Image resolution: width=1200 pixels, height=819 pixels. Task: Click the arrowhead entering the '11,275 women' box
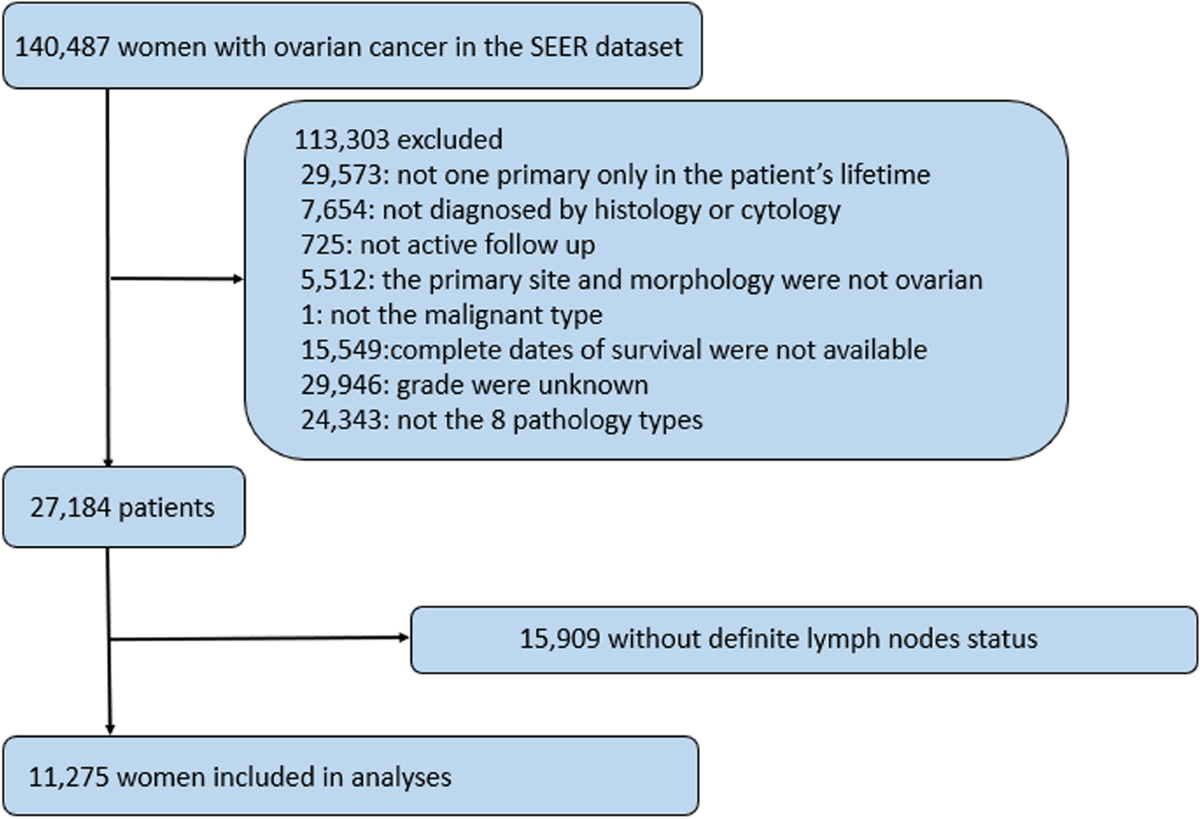coord(108,730)
